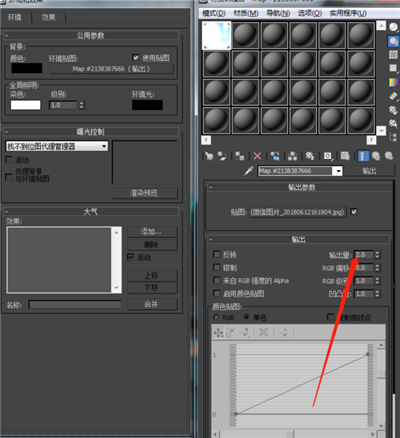Image resolution: width=400 pixels, height=438 pixels.
Task: Toggle 活动 checkbox in 大气 section
Action: tap(131, 257)
